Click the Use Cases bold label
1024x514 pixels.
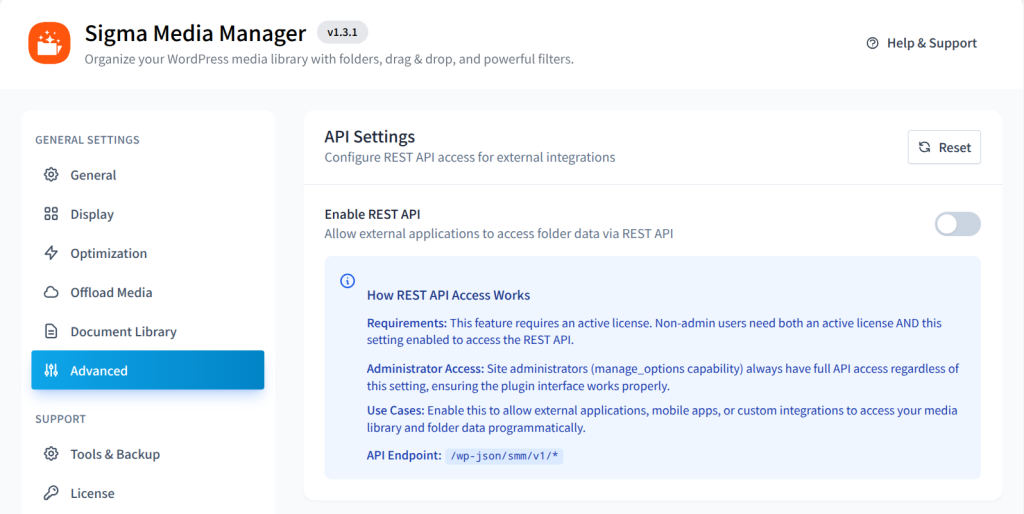coord(396,411)
